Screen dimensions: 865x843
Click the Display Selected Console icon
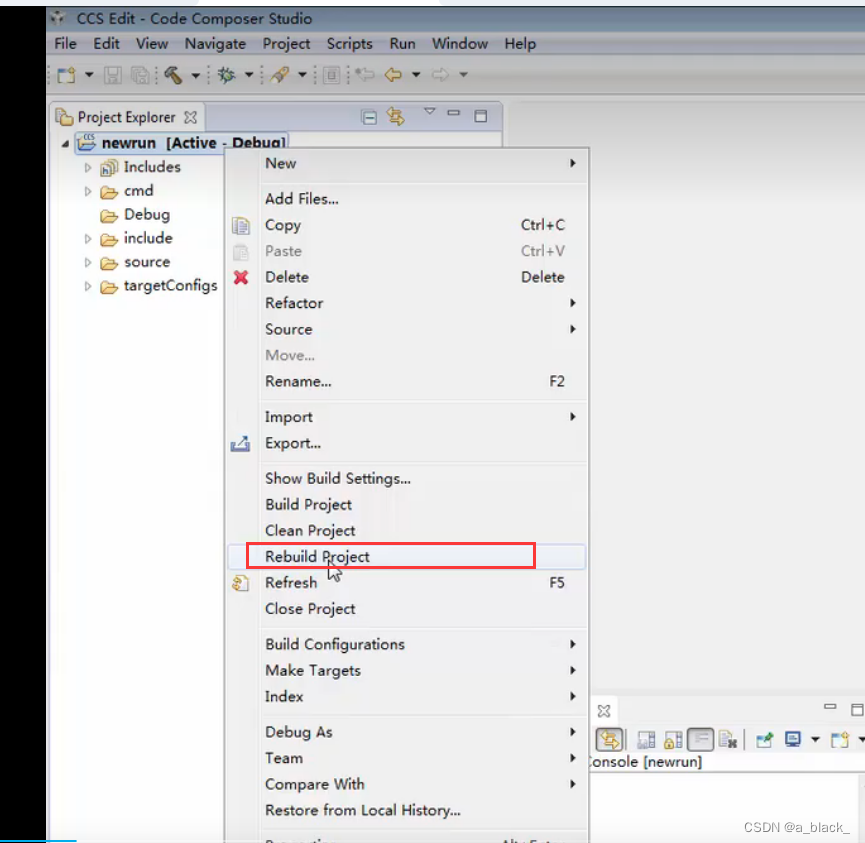(793, 739)
